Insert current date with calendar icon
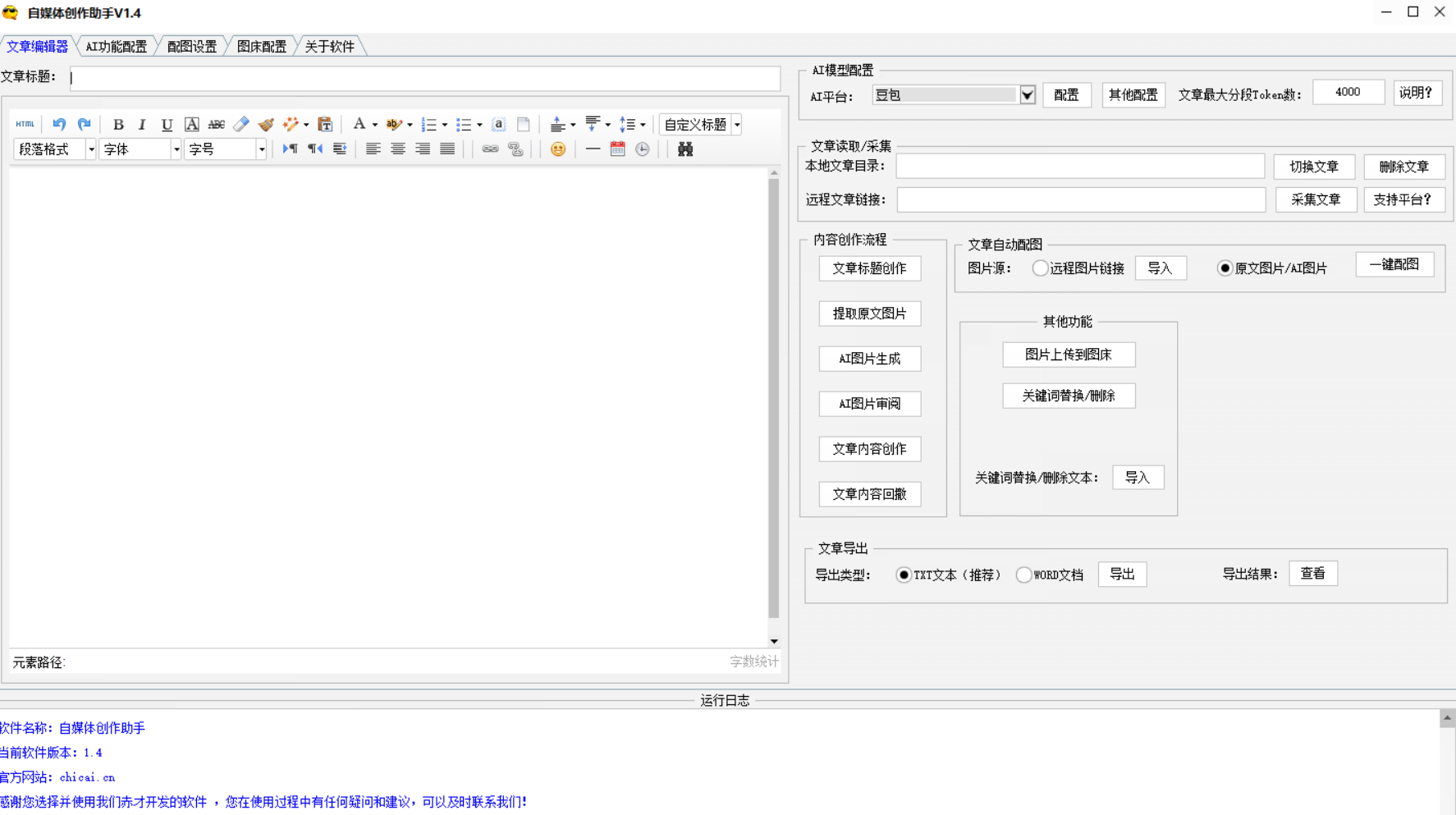 click(x=617, y=149)
